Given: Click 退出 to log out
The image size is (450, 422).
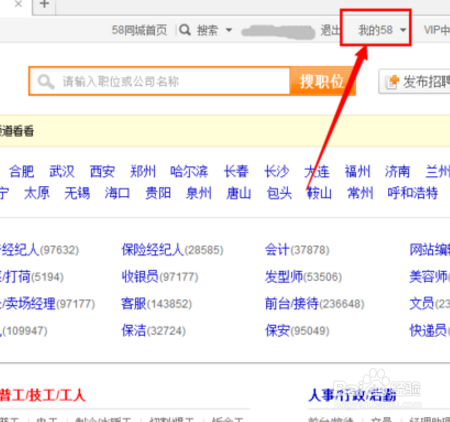Looking at the screenshot, I should click(330, 30).
